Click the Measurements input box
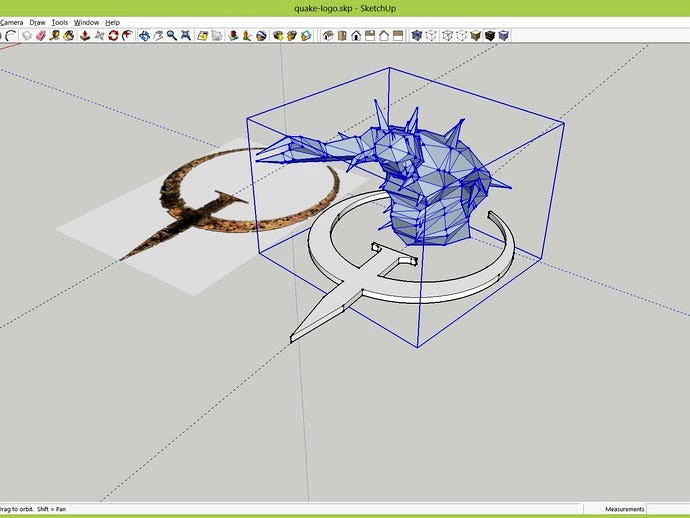The width and height of the screenshot is (690, 518). [x=668, y=509]
